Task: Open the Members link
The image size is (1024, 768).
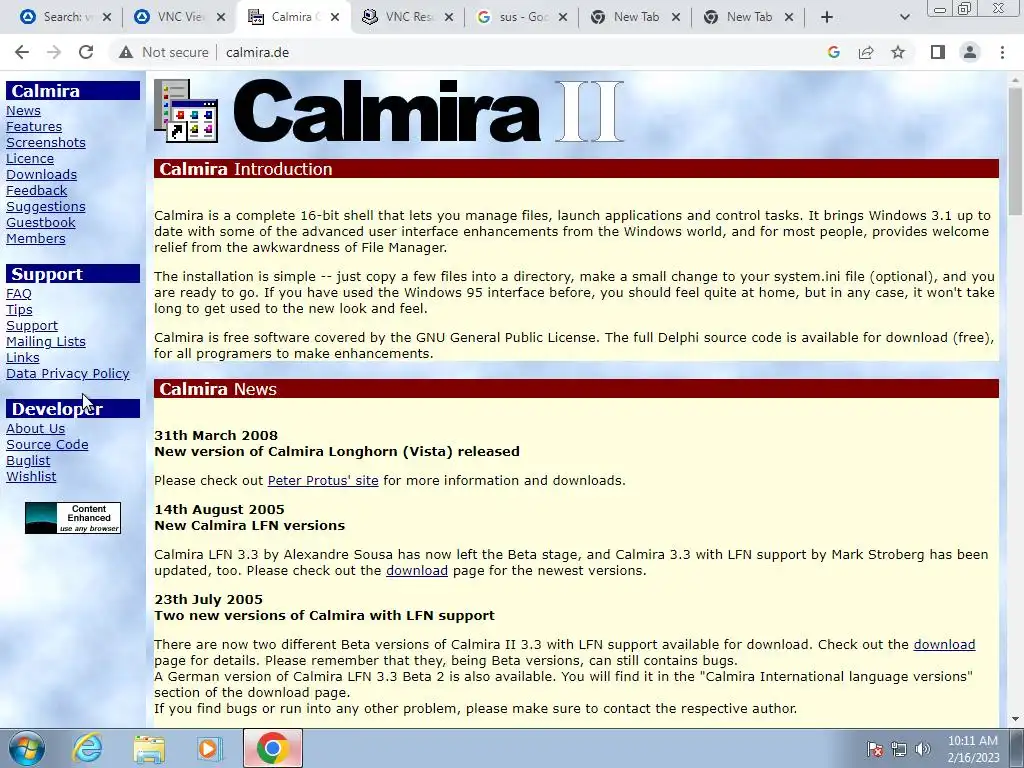Action: tap(36, 238)
